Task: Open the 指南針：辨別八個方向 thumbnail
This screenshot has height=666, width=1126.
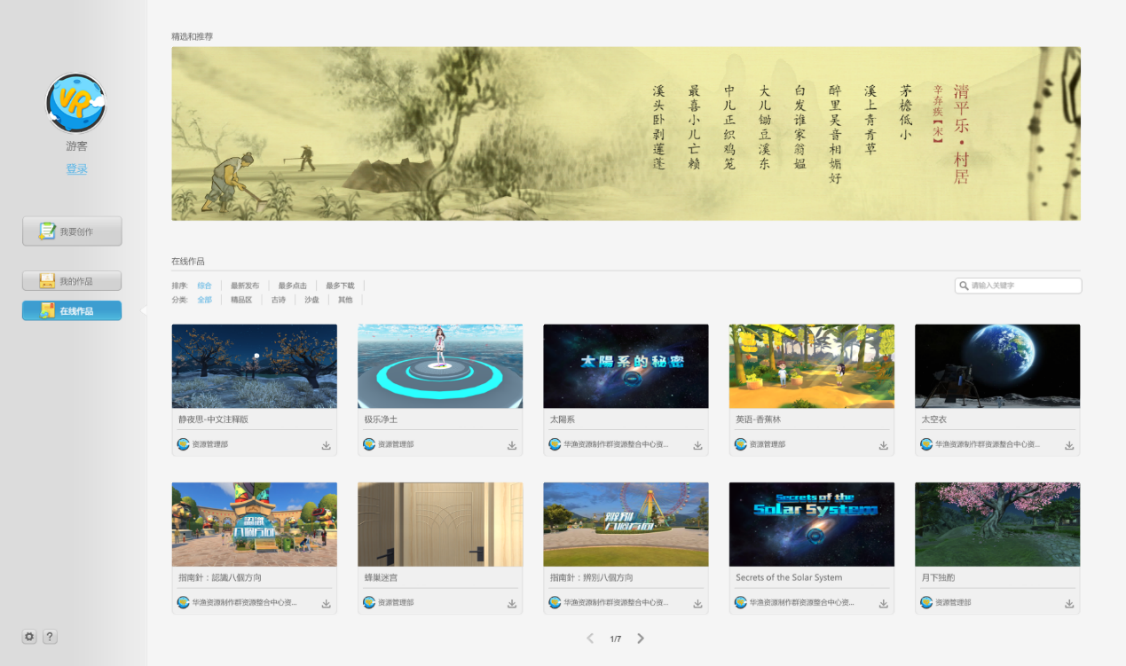Action: (x=625, y=524)
